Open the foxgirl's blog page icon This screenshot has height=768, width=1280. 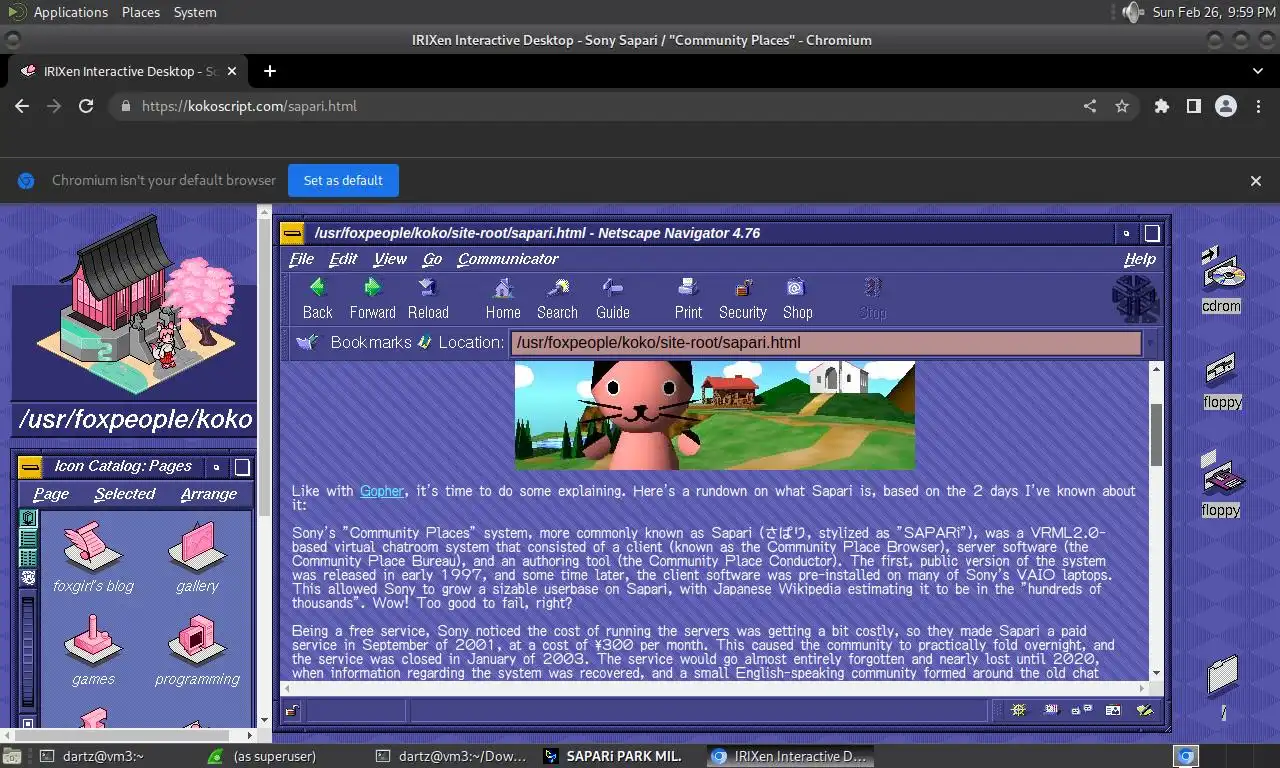[92, 547]
